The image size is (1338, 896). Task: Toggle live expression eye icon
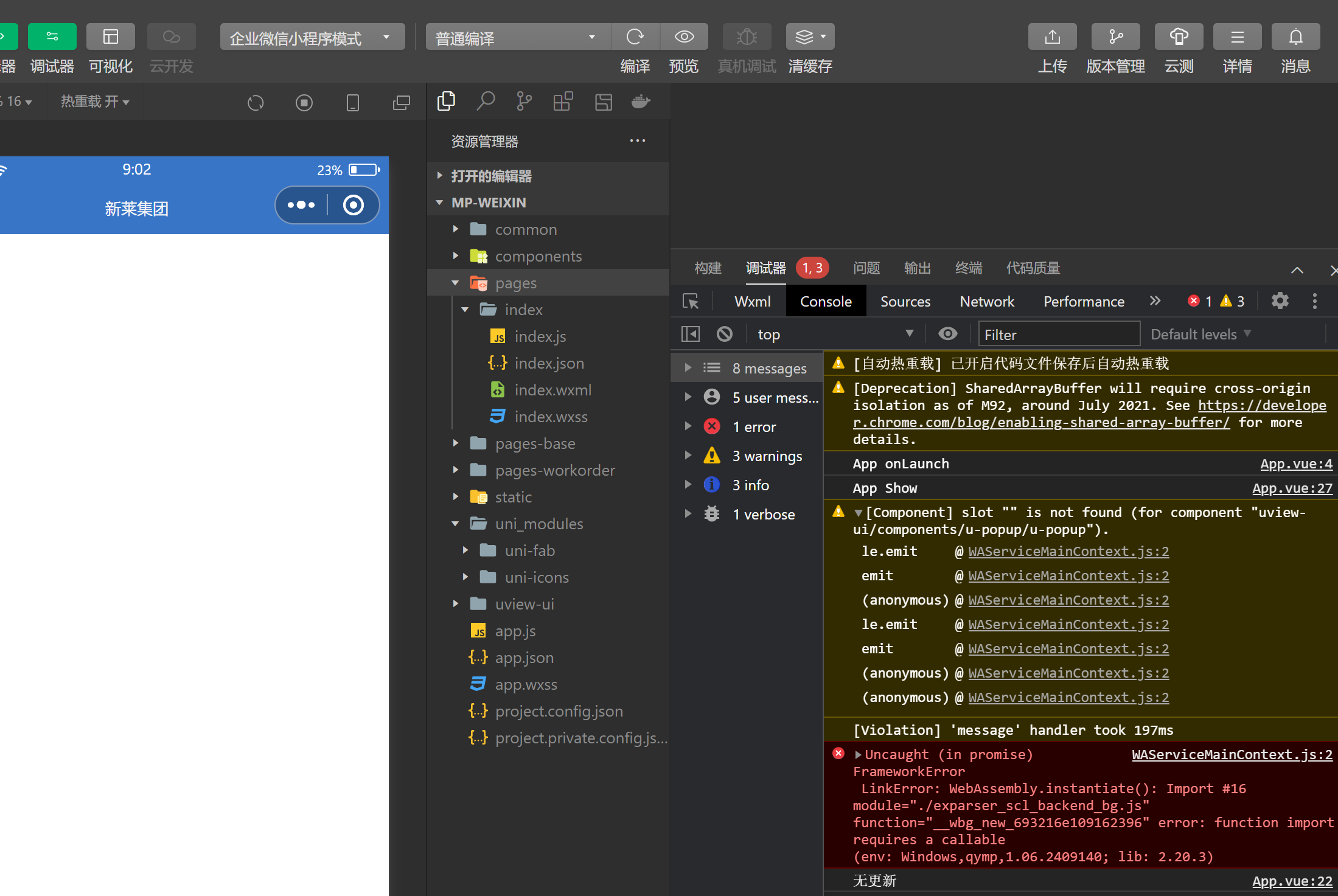(x=947, y=334)
